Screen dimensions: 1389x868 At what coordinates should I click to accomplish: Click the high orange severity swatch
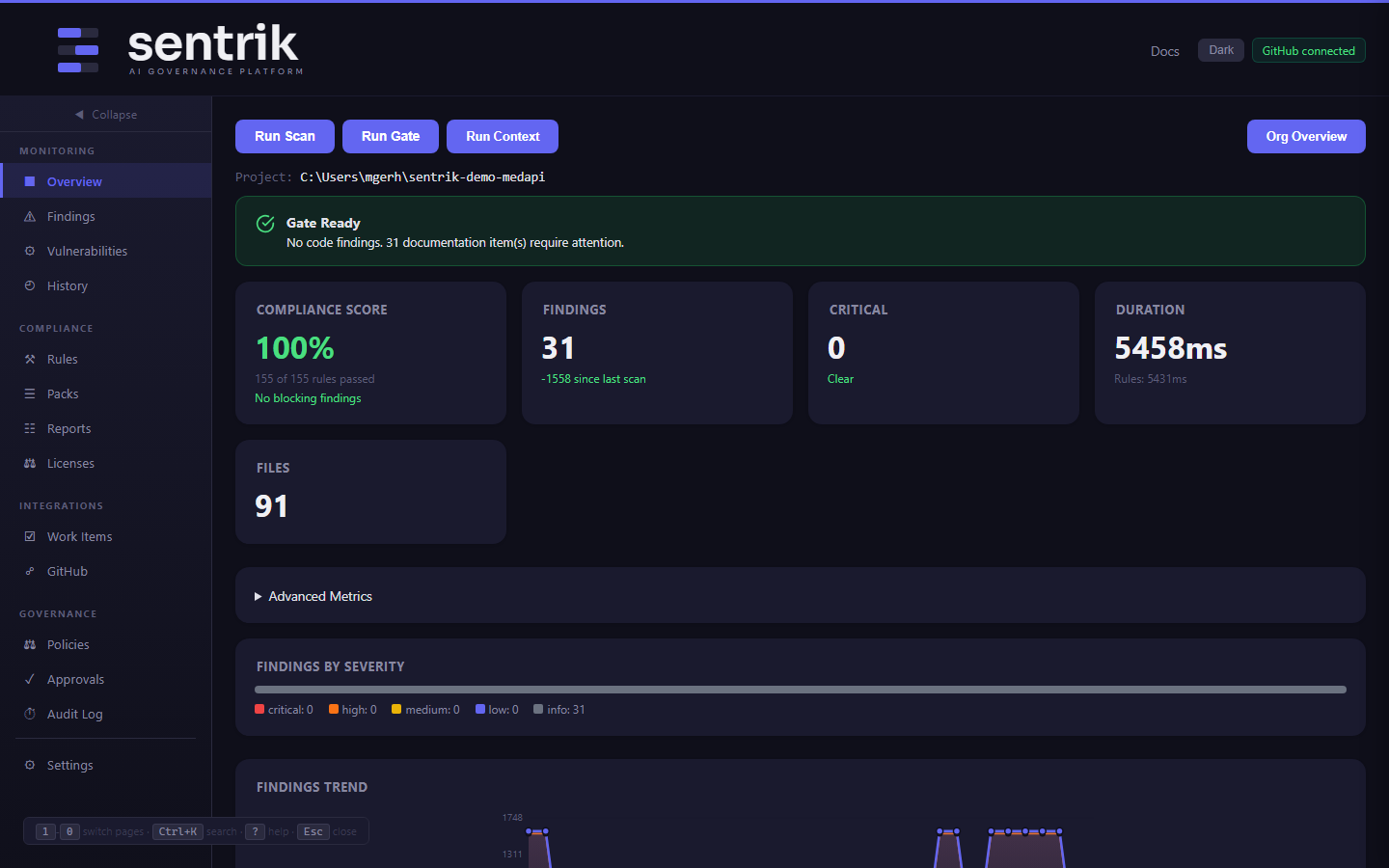click(x=334, y=709)
